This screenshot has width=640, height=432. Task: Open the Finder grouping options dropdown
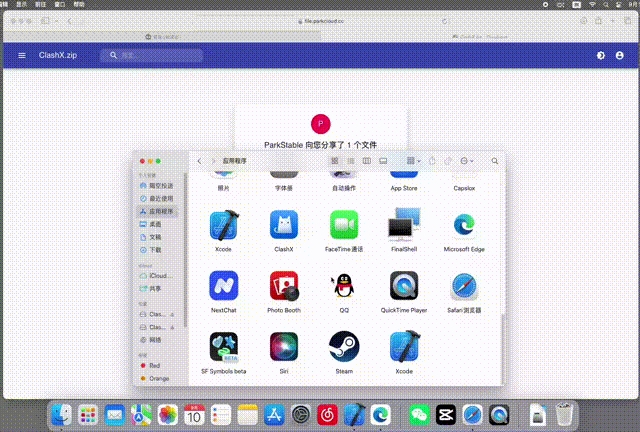coord(412,160)
